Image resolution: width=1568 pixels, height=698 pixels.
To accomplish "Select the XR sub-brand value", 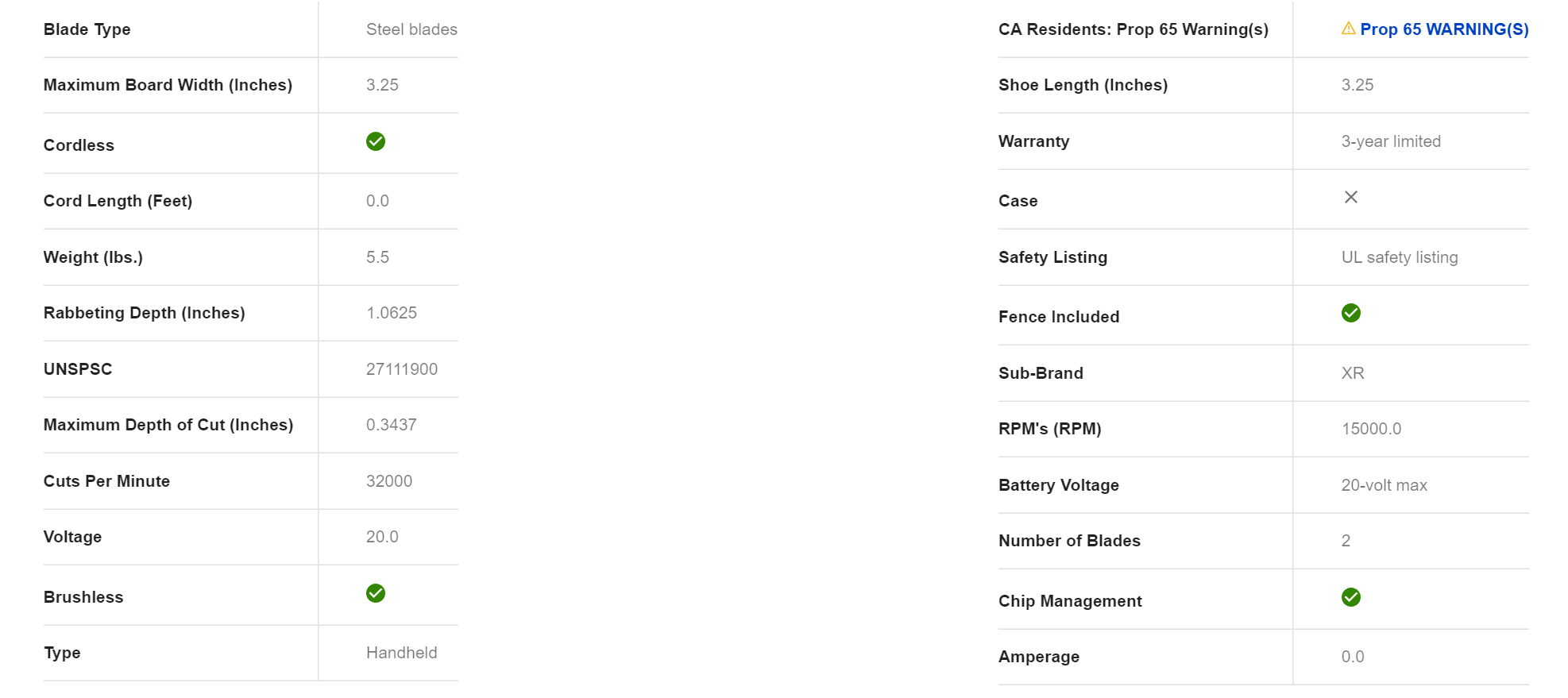I will tap(1352, 373).
